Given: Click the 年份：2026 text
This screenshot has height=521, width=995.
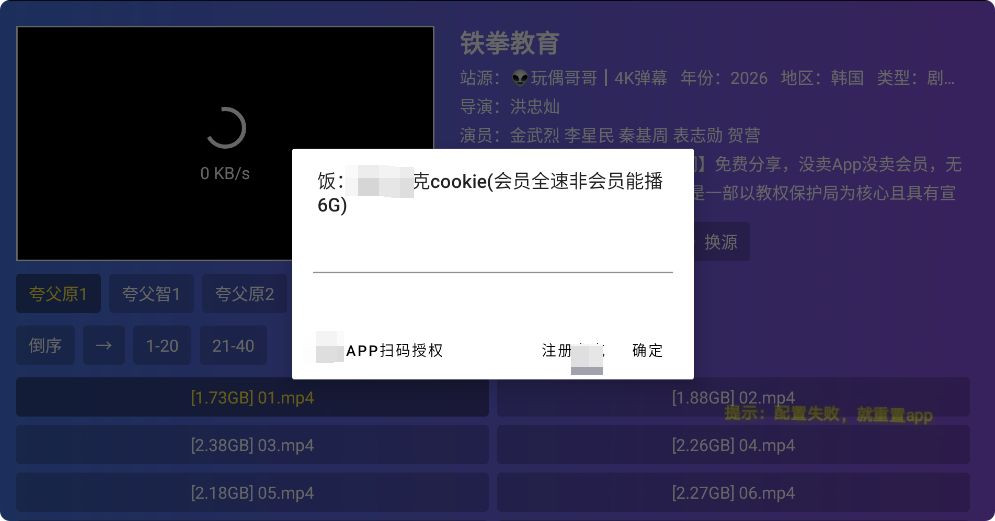Looking at the screenshot, I should click(724, 78).
